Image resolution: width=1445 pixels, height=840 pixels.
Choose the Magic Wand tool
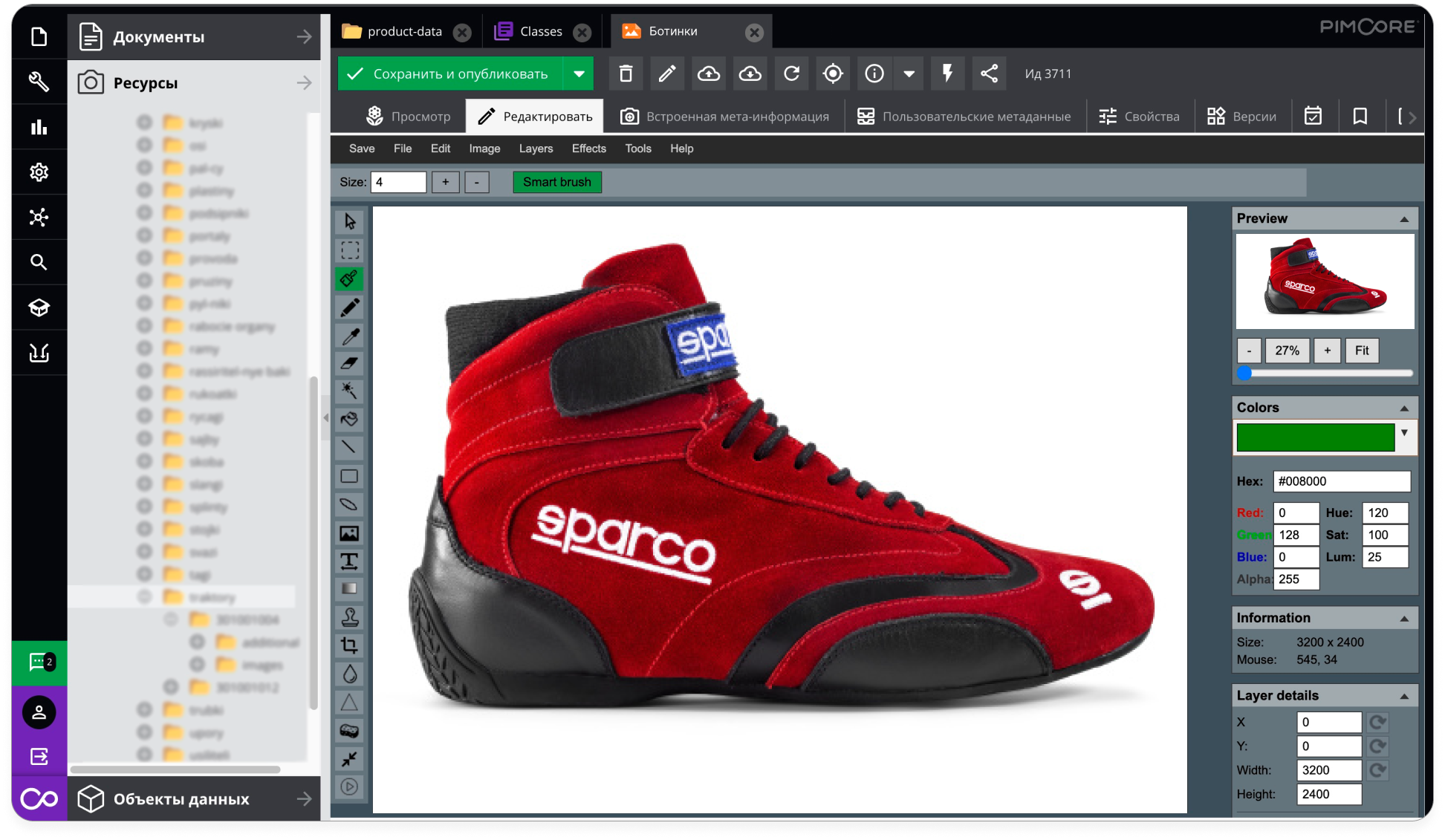click(350, 391)
